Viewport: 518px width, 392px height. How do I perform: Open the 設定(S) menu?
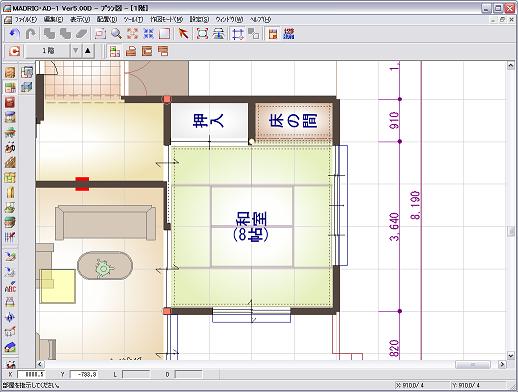coord(199,19)
